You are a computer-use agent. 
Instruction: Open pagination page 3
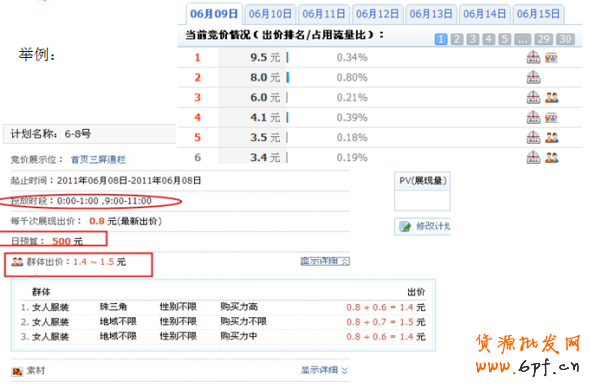pos(473,39)
